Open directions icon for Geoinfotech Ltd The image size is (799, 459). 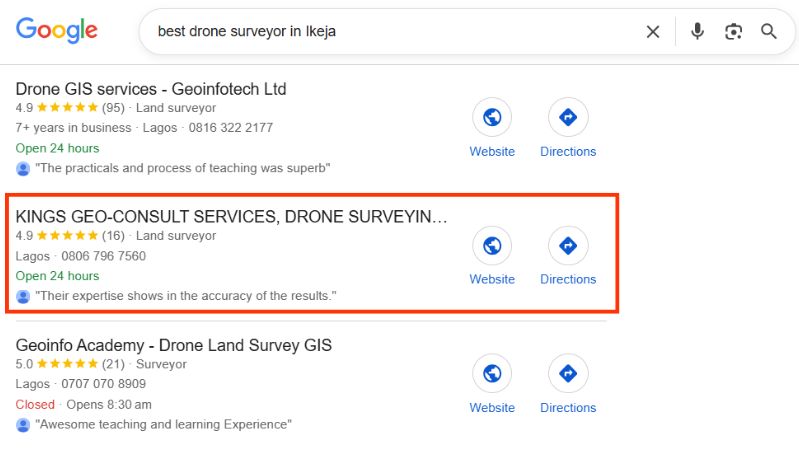[x=568, y=117]
